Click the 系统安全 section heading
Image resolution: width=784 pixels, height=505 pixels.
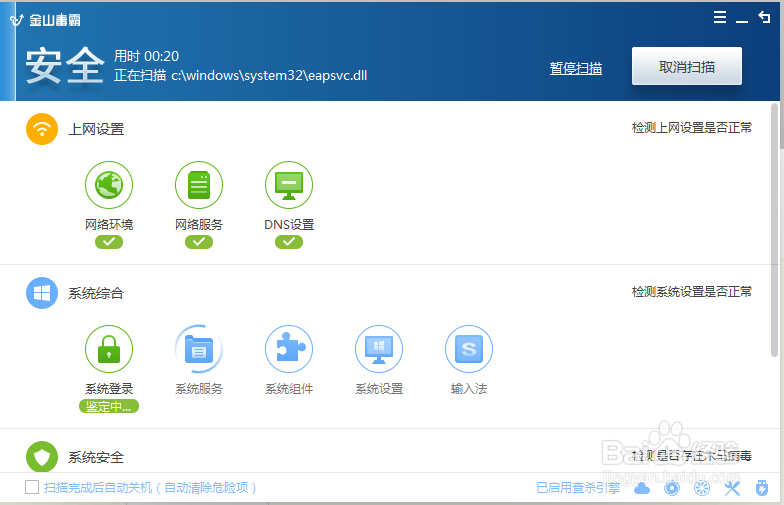point(96,457)
